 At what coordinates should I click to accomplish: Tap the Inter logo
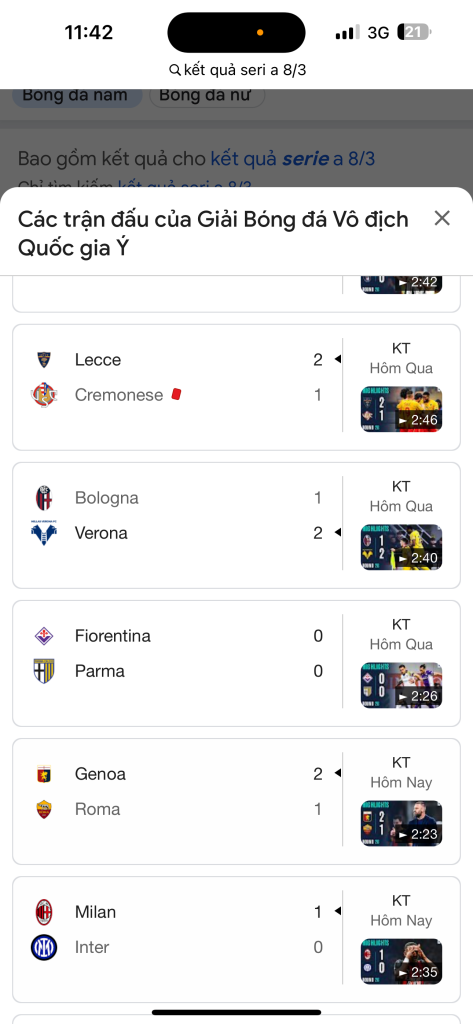(x=44, y=948)
